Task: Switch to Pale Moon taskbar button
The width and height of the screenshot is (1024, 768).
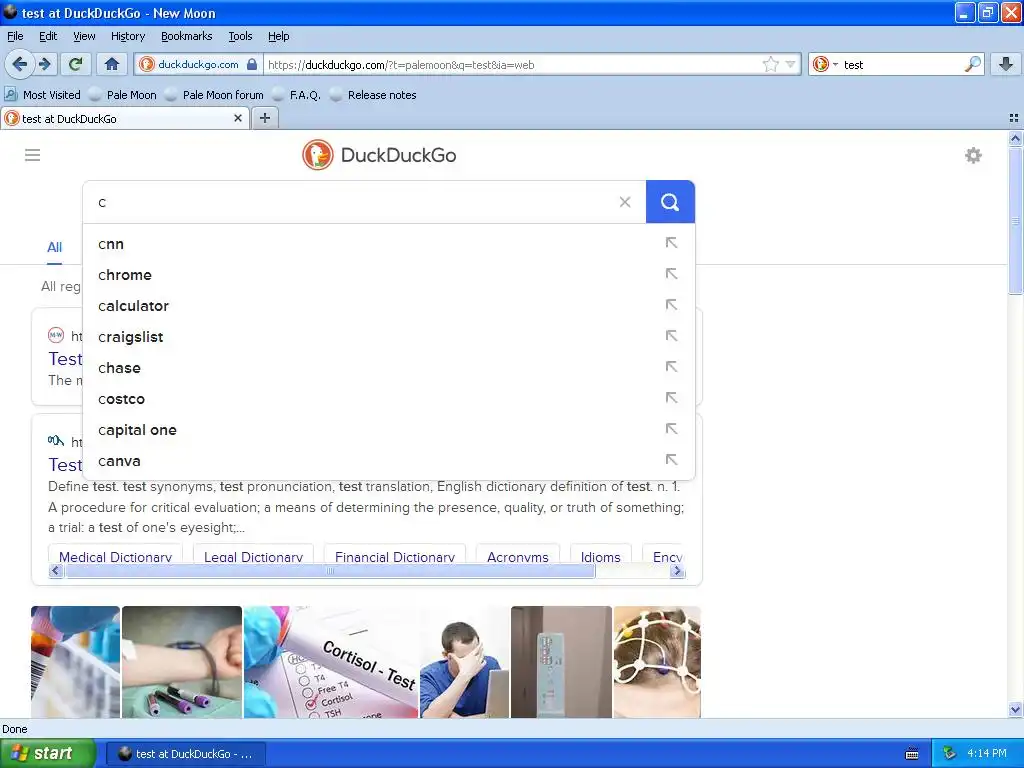Action: pos(185,754)
